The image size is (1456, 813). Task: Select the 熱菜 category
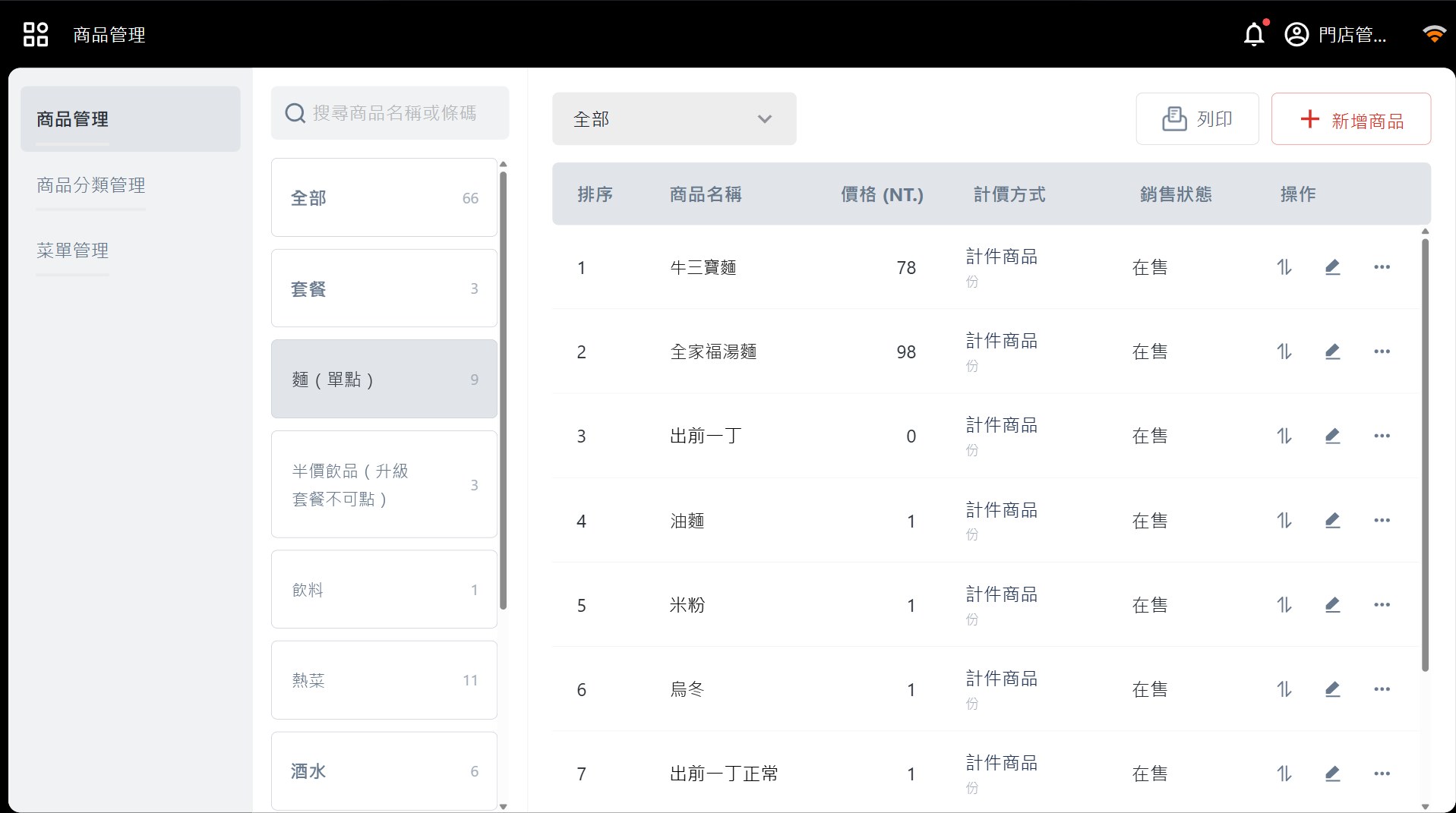pyautogui.click(x=384, y=680)
